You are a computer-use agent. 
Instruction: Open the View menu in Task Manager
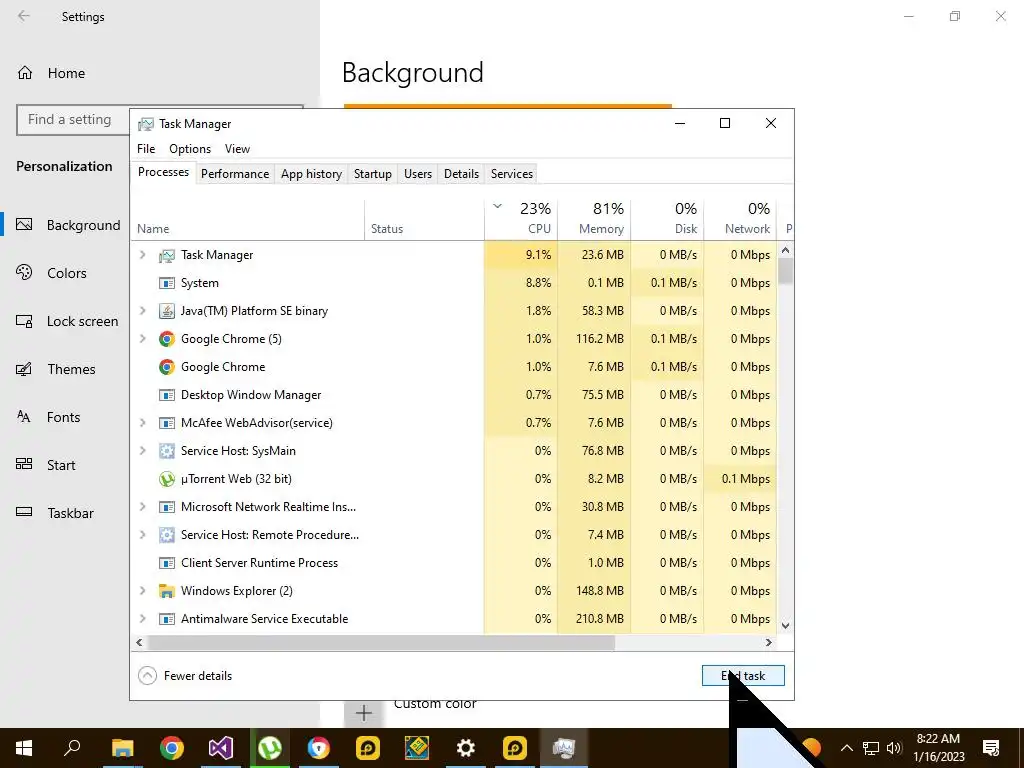pyautogui.click(x=238, y=149)
